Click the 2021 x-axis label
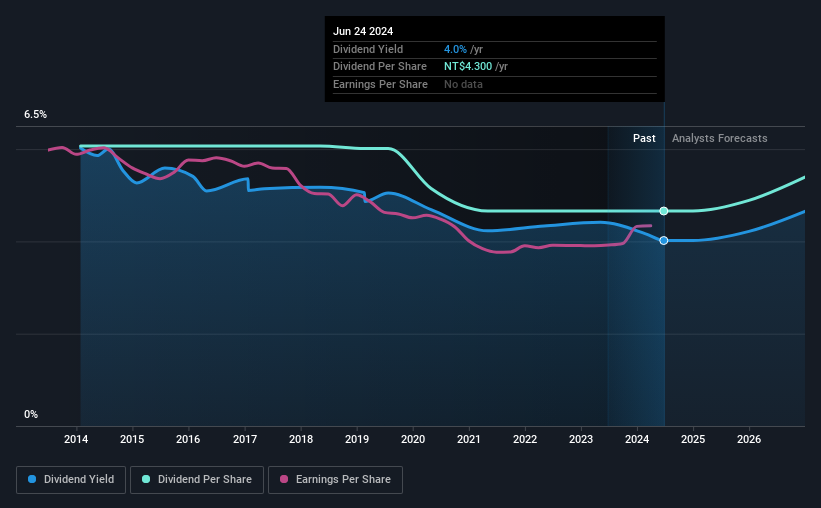 click(x=469, y=439)
